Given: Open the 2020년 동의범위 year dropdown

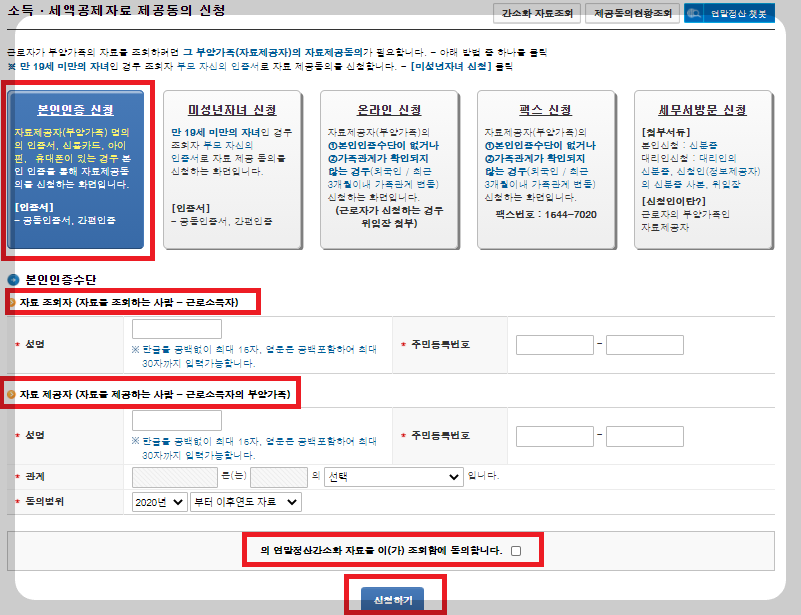Looking at the screenshot, I should 157,503.
